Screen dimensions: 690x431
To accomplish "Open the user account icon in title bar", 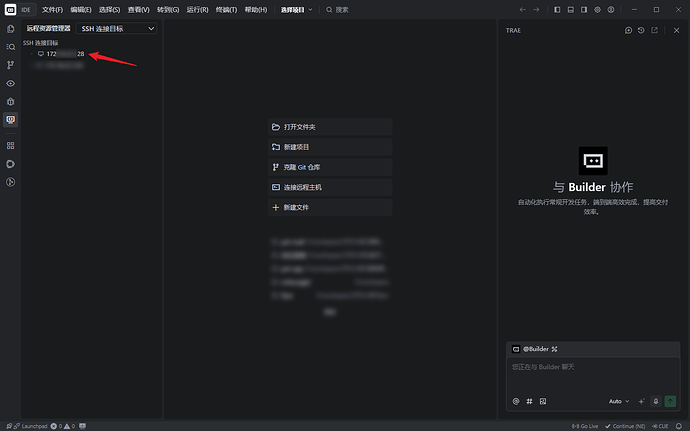I will tap(611, 9).
